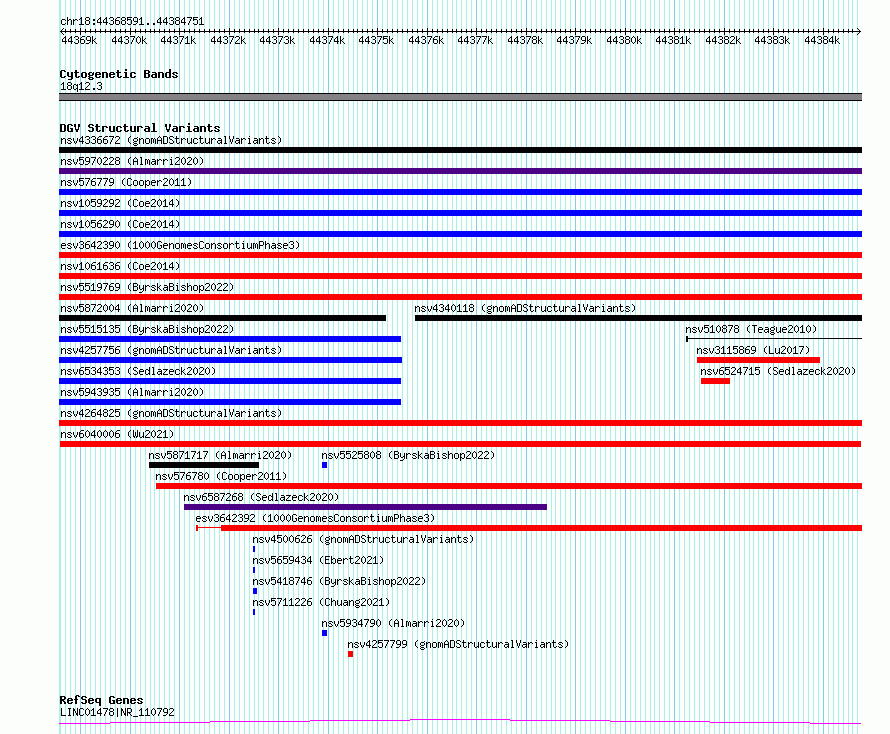Click nsv3115869 (Lu2017) label

[x=753, y=350]
